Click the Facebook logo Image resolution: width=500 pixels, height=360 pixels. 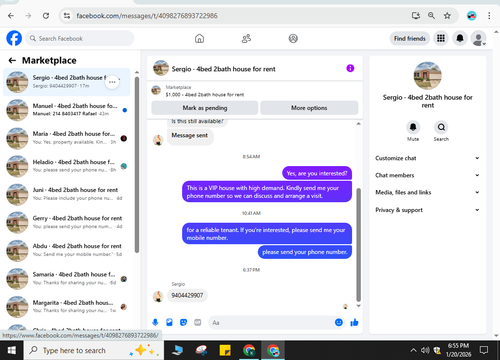14,38
